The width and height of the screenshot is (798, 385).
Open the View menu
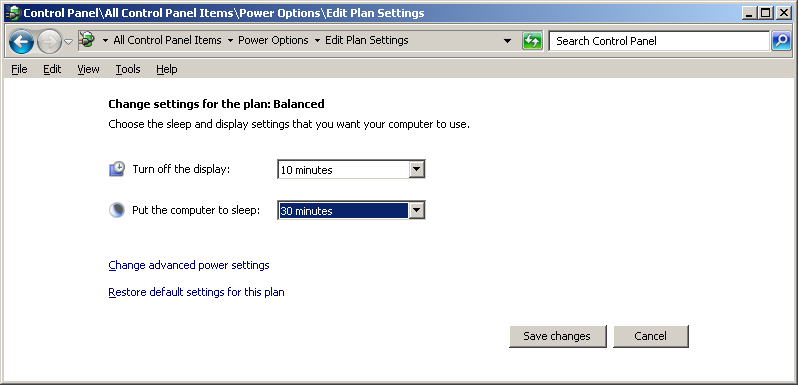pyautogui.click(x=88, y=69)
